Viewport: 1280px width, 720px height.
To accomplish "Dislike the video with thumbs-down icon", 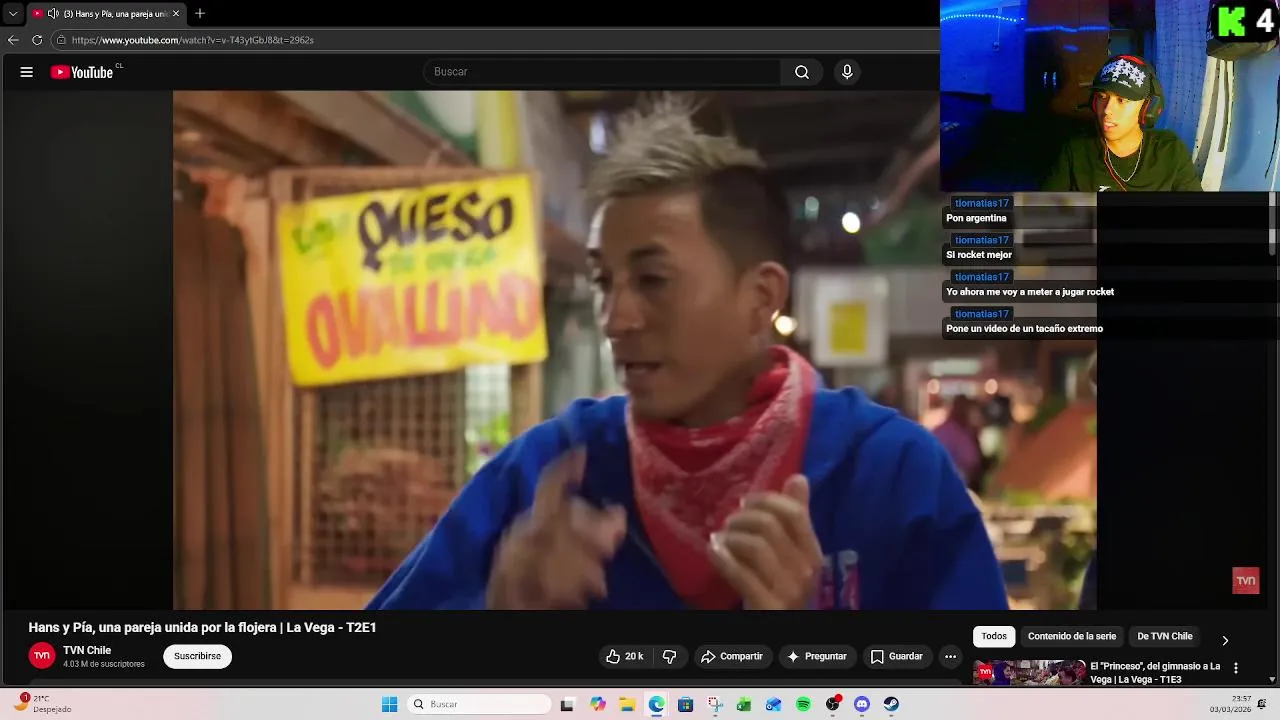I will (x=670, y=656).
